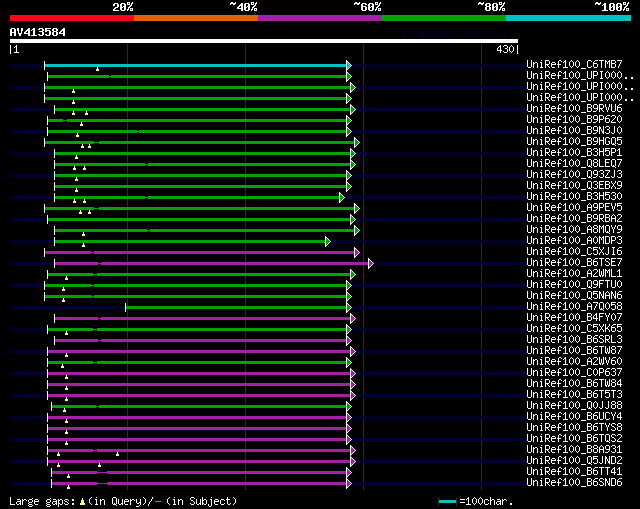The height and width of the screenshot is (509, 640).
Task: Open hit UniRef100_A2WML1
Action: click(x=574, y=274)
